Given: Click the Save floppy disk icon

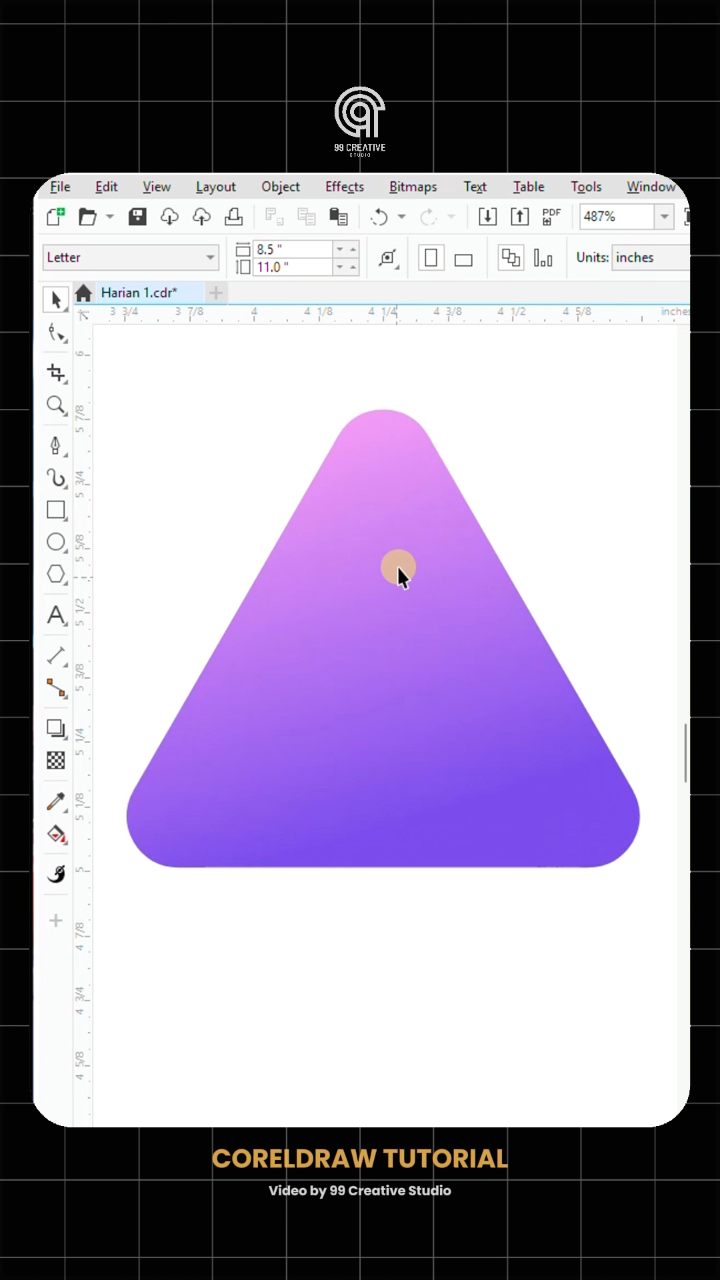Looking at the screenshot, I should [x=138, y=216].
